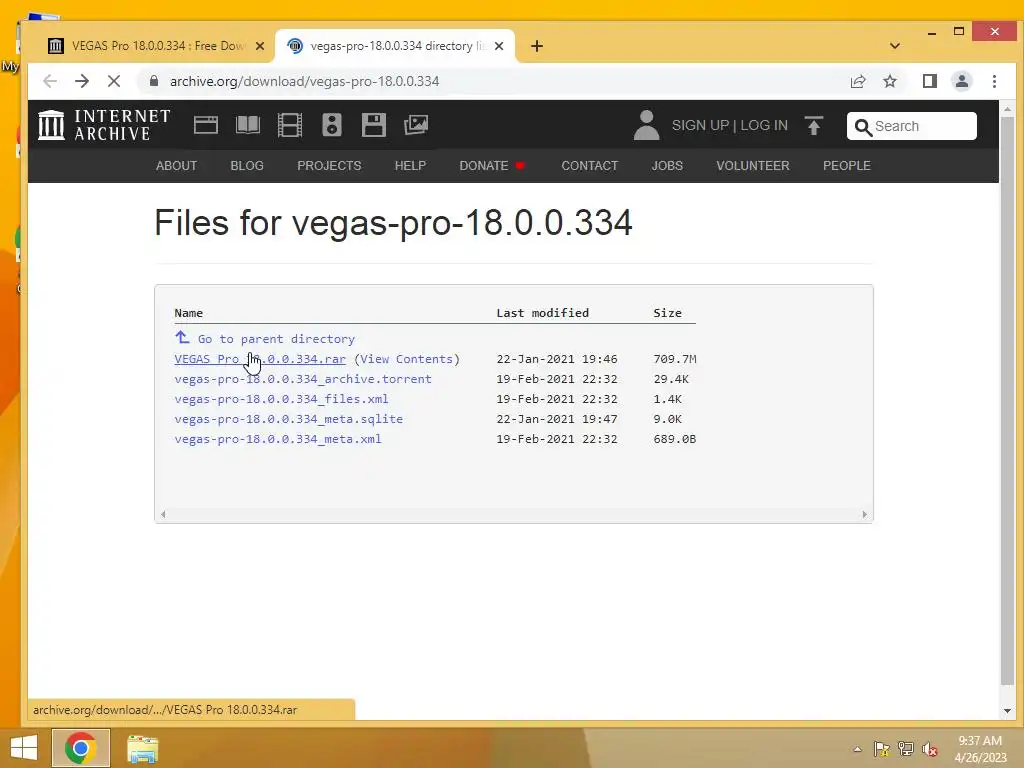
Task: Open the Web (Wayback) icon in Archive header
Action: (x=206, y=125)
